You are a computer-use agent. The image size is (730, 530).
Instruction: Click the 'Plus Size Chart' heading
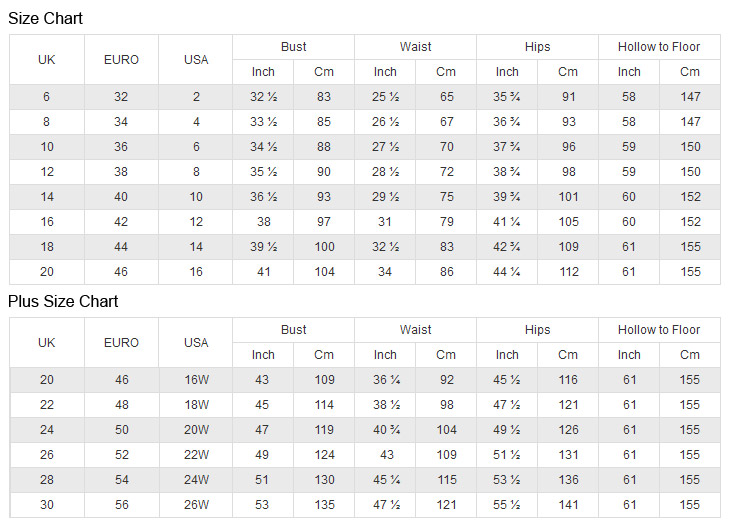click(x=63, y=301)
